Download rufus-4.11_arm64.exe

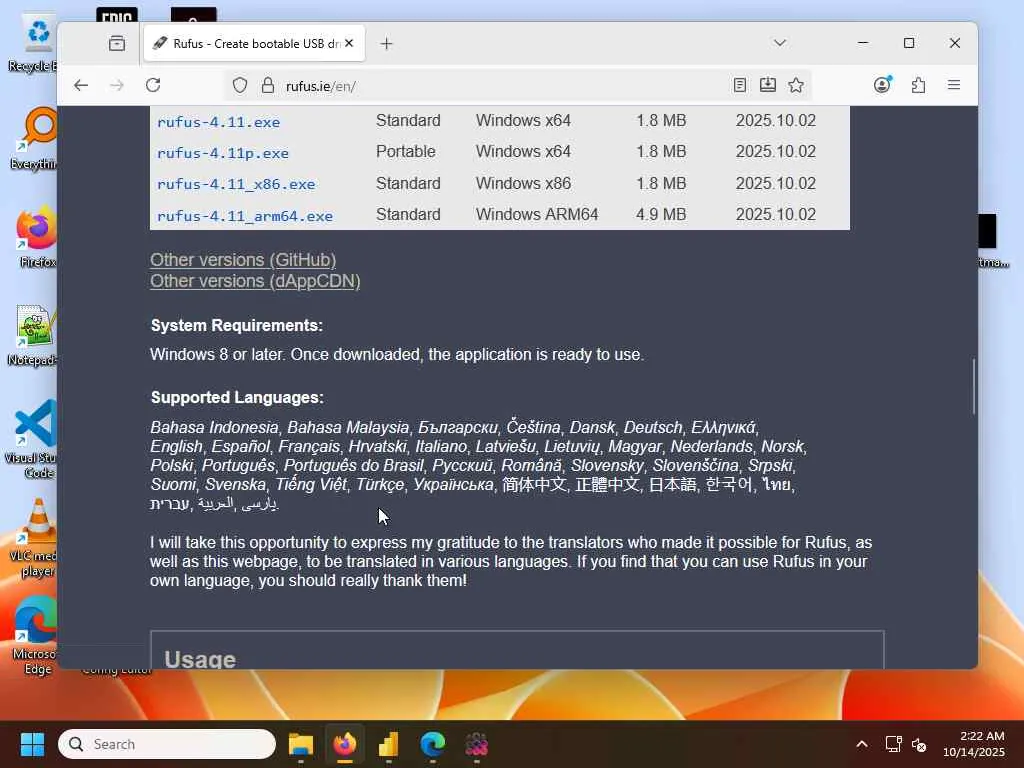(245, 216)
